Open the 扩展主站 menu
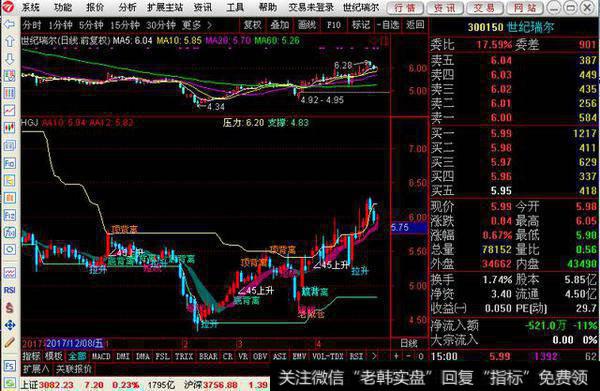The height and width of the screenshot is (391, 600). point(165,7)
